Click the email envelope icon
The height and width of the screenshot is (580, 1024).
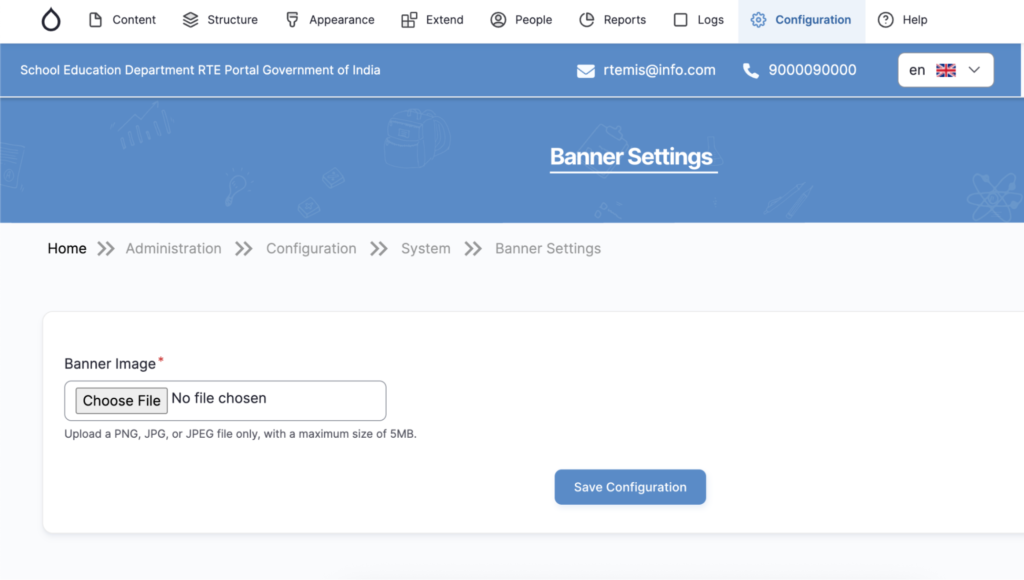point(586,71)
